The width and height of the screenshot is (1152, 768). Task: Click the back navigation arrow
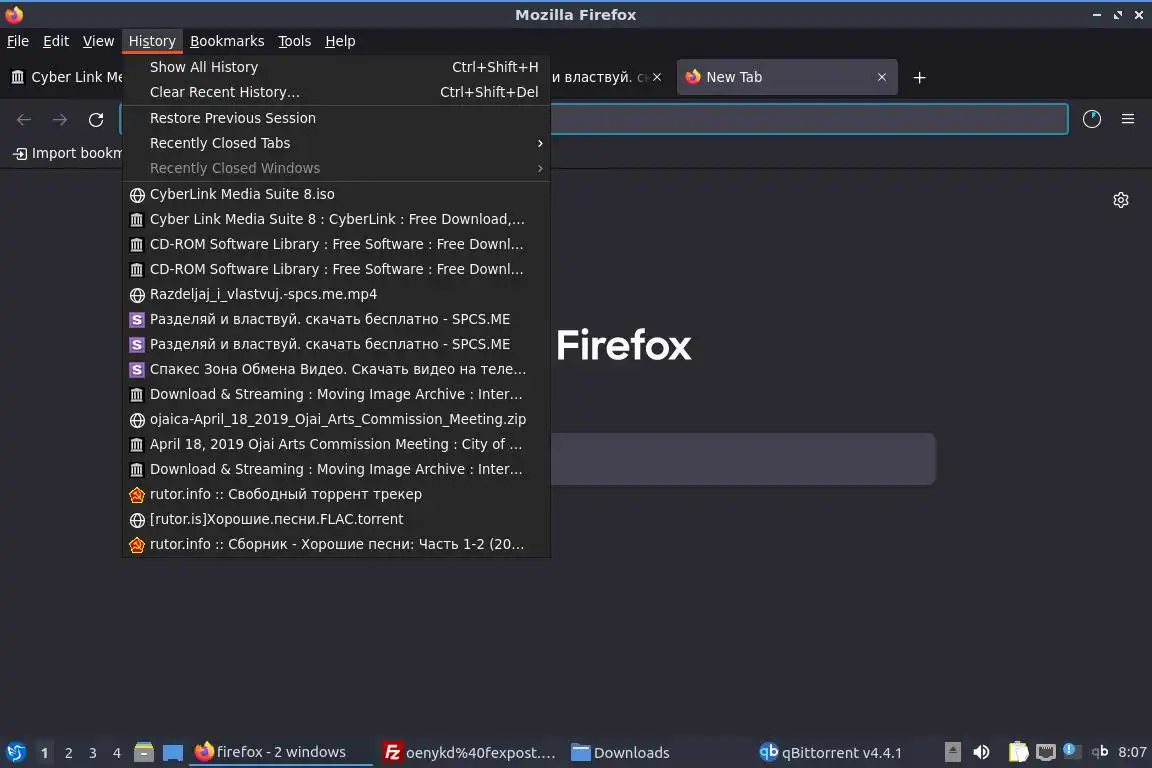tap(24, 120)
